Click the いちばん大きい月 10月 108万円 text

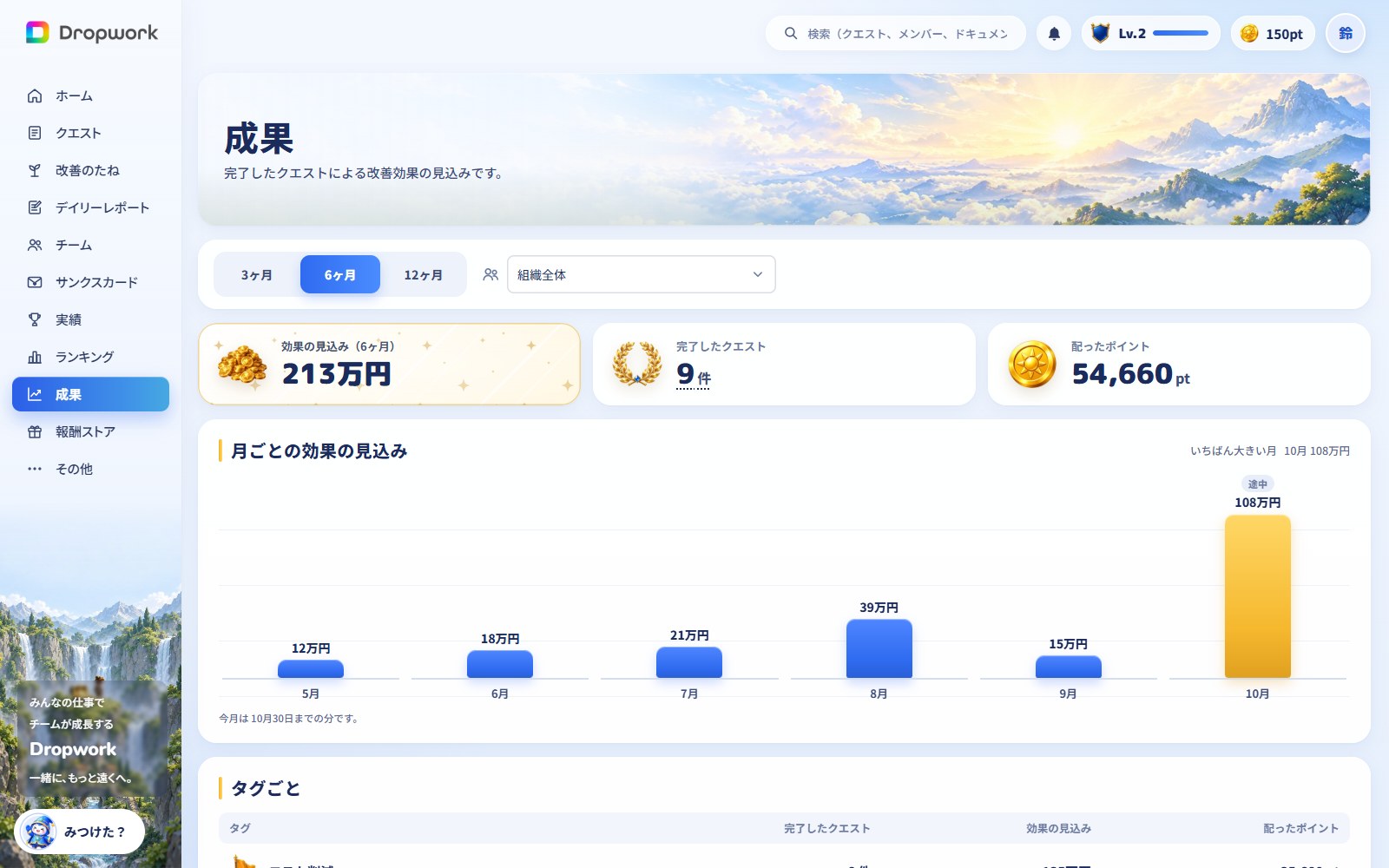point(1269,450)
